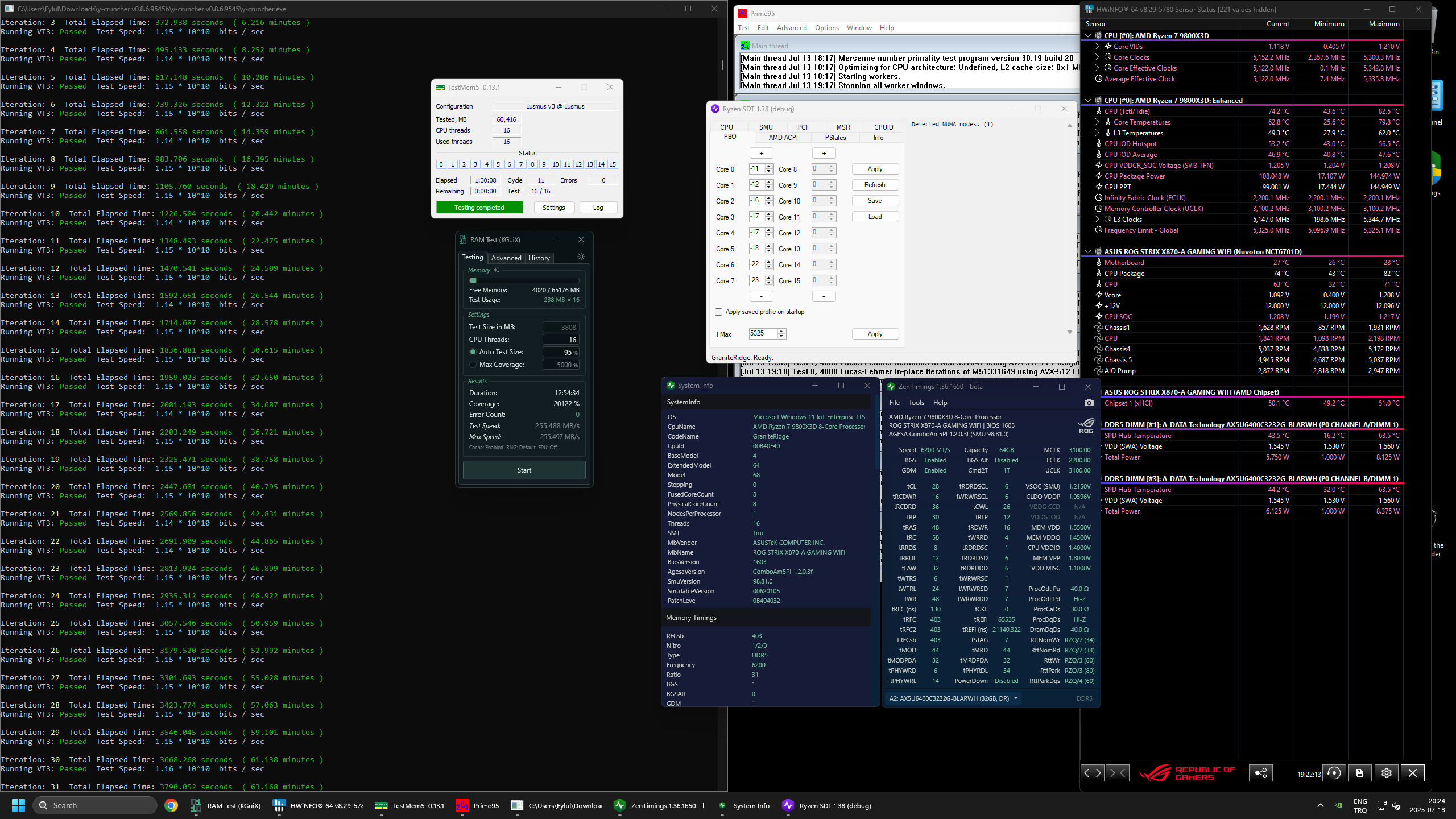The height and width of the screenshot is (819, 1456).
Task: Click Ryzen SDT log scrollbar down arrow
Action: pyautogui.click(x=1069, y=332)
